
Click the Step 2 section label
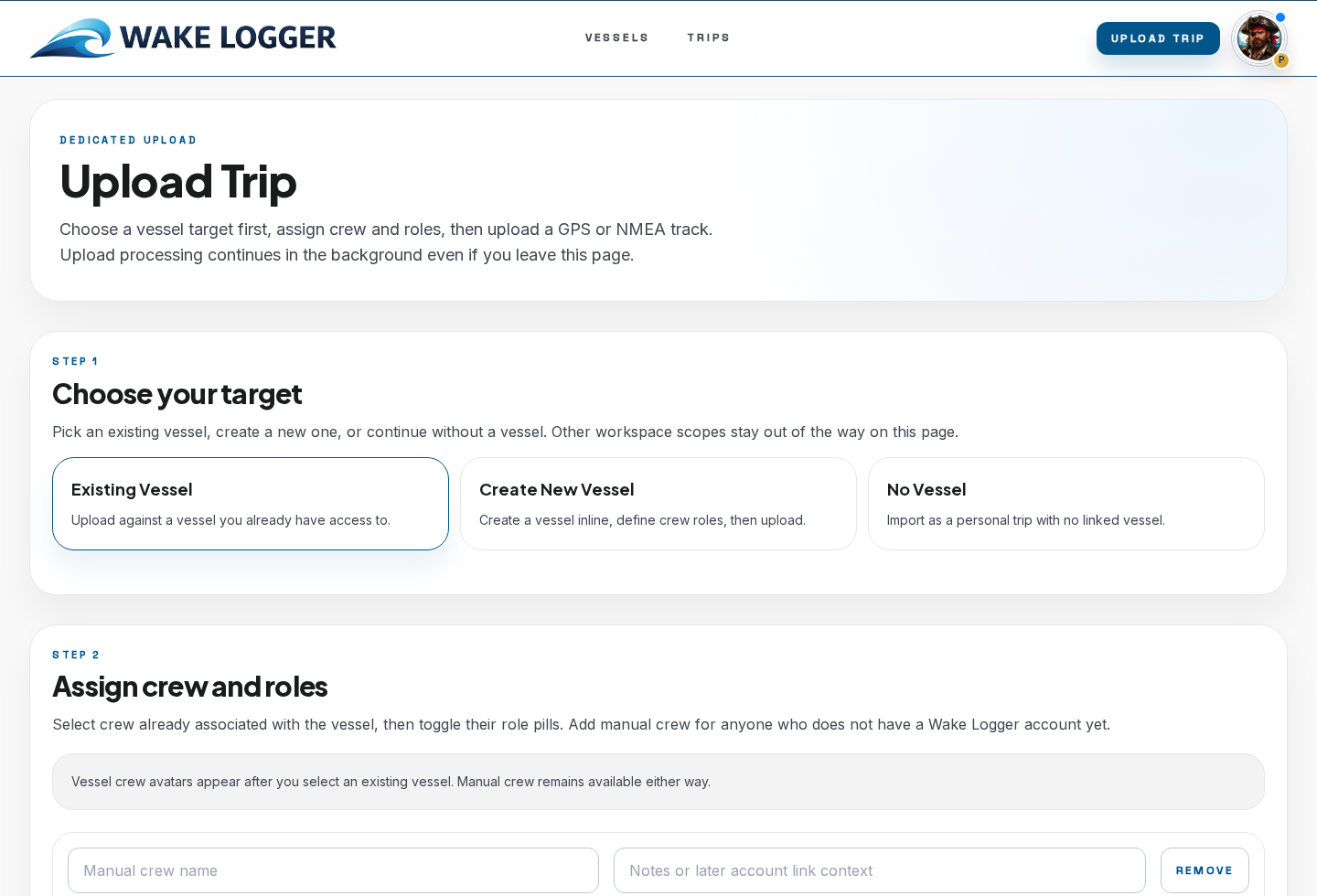76,655
